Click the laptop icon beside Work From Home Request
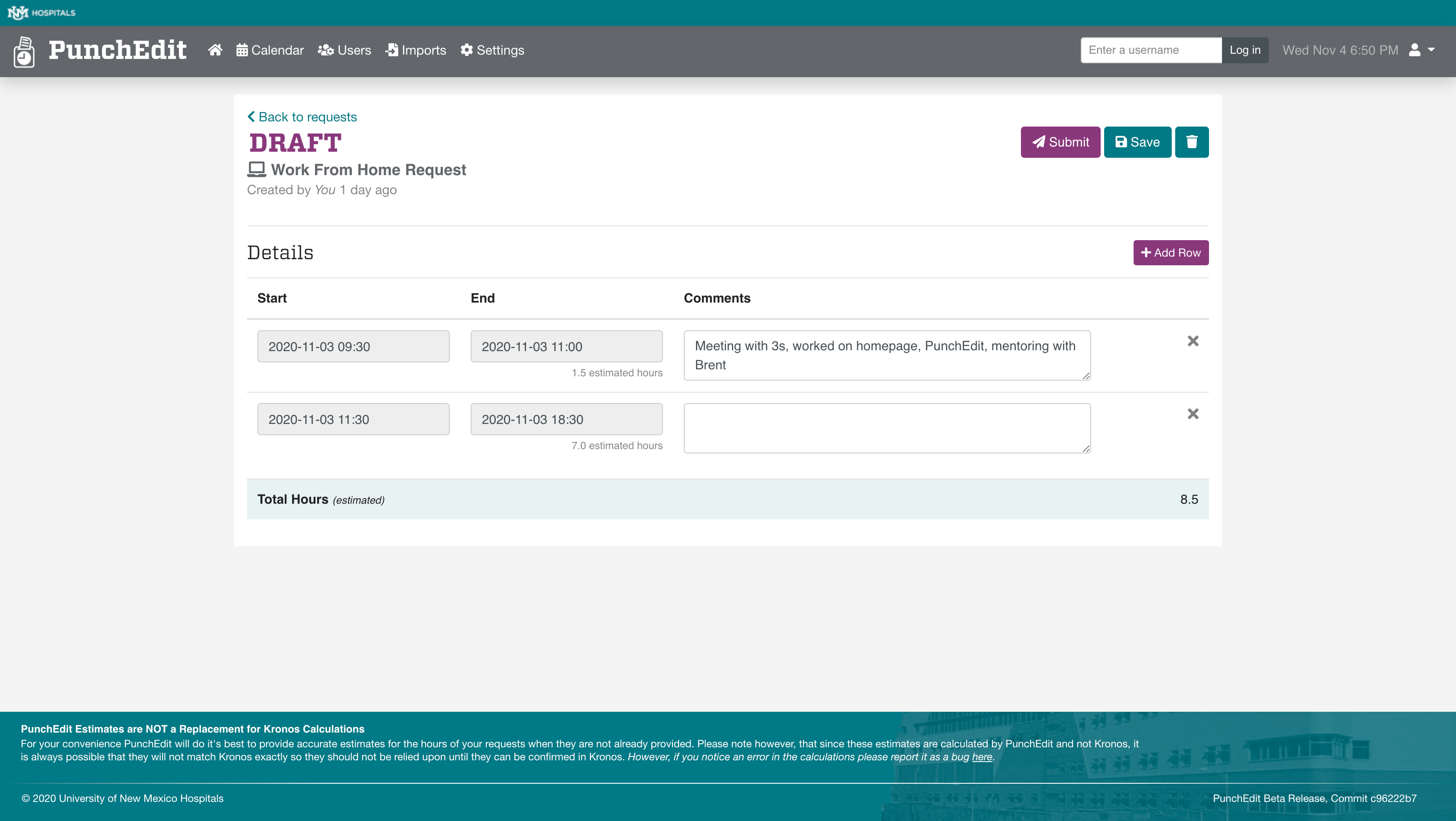Screen dimensions: 1456x821 [256, 169]
